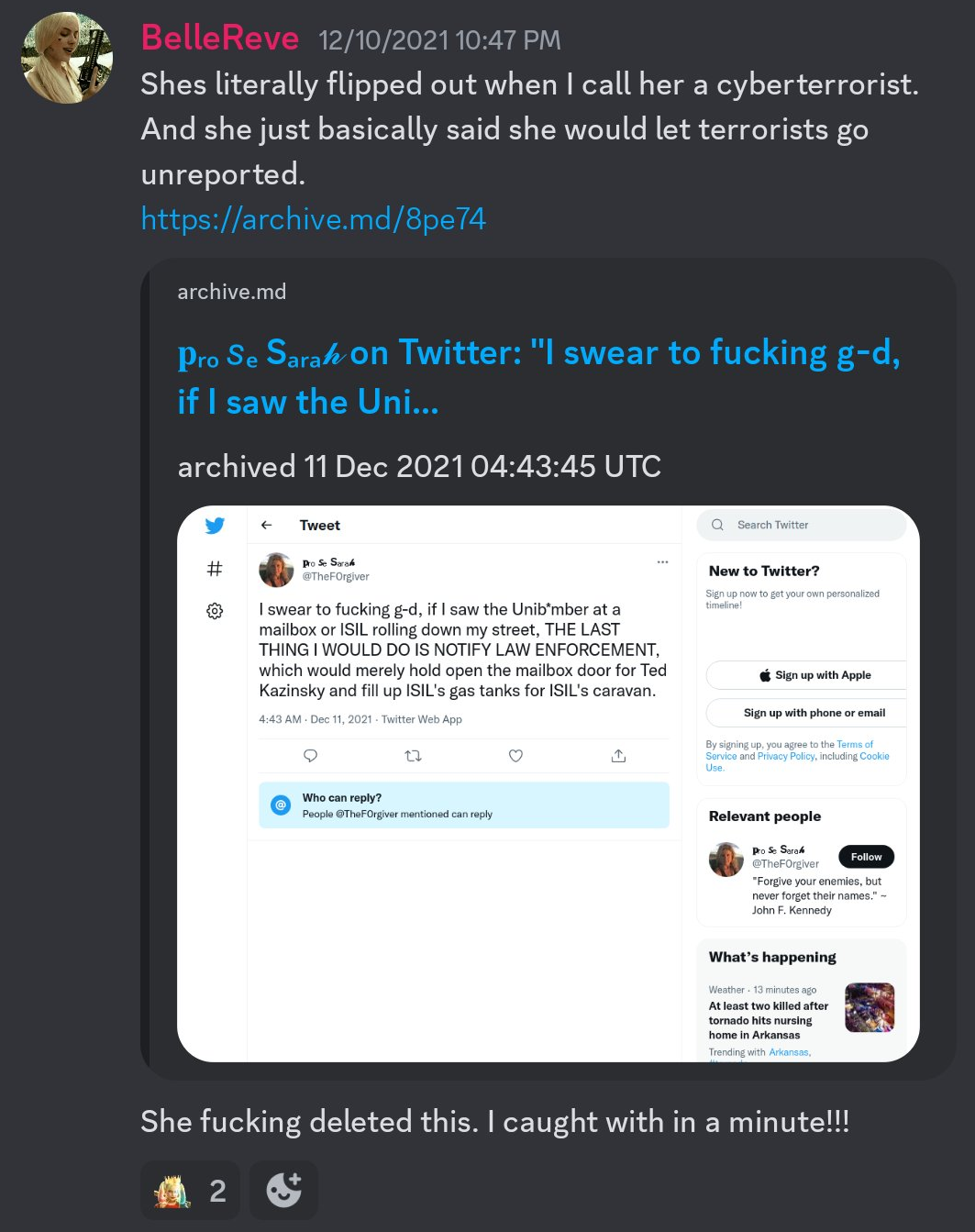The image size is (975, 1232).
Task: Toggle the existing emoji reaction with count 2
Action: click(x=191, y=1191)
